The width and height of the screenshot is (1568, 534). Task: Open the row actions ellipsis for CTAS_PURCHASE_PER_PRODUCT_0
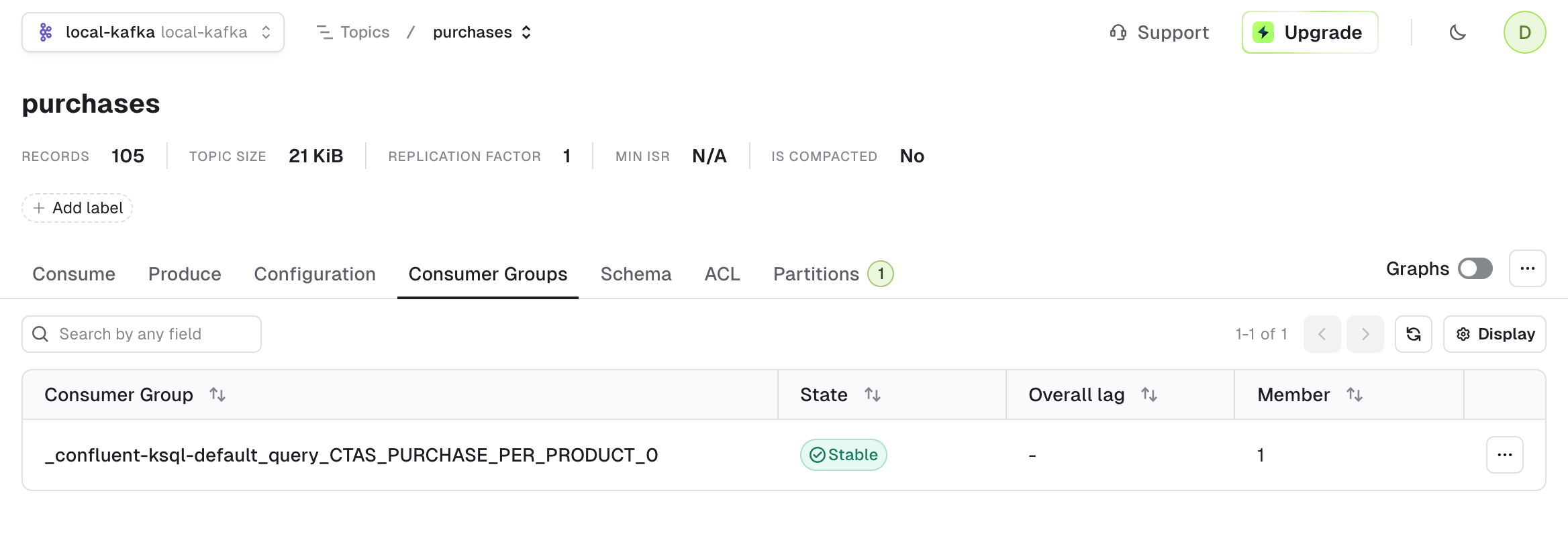(1505, 455)
